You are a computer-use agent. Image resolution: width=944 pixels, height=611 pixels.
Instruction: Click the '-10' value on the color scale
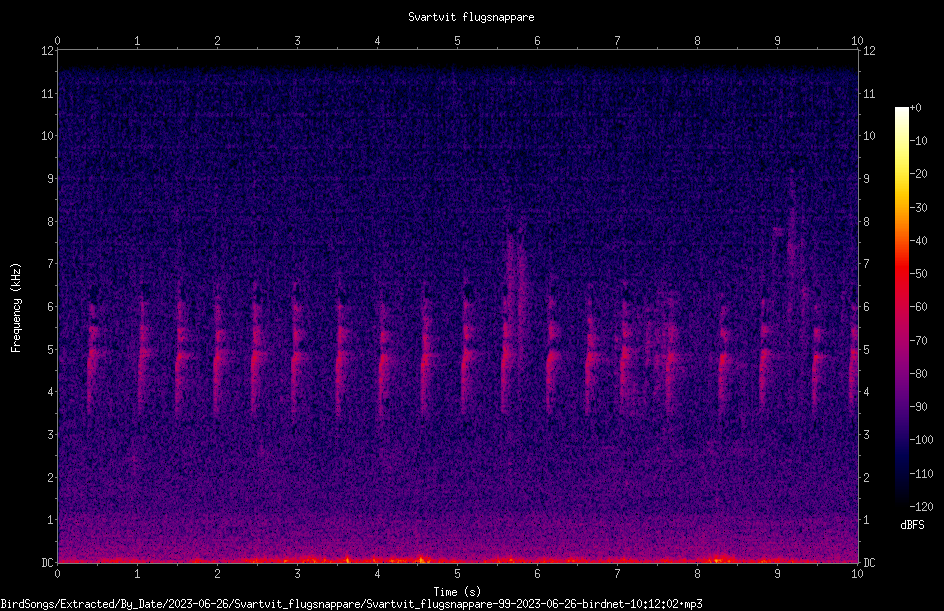click(x=918, y=141)
